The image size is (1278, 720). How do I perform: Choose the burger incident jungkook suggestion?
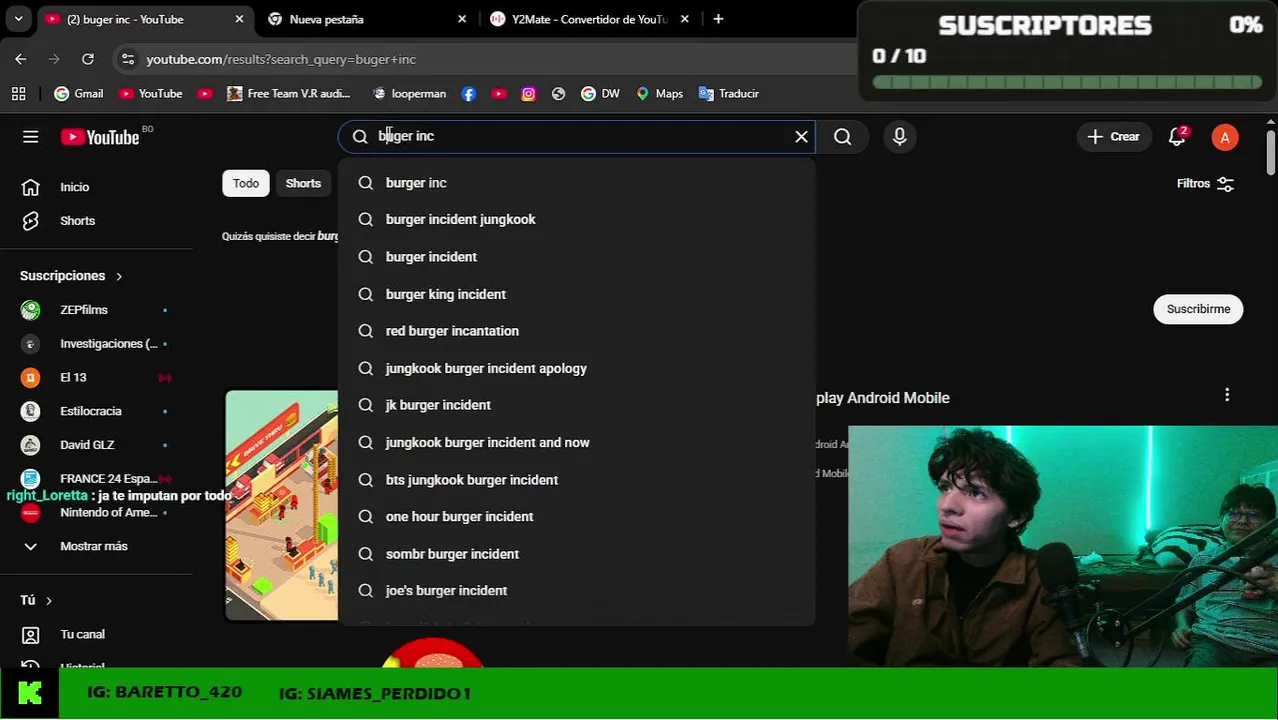tap(577, 219)
